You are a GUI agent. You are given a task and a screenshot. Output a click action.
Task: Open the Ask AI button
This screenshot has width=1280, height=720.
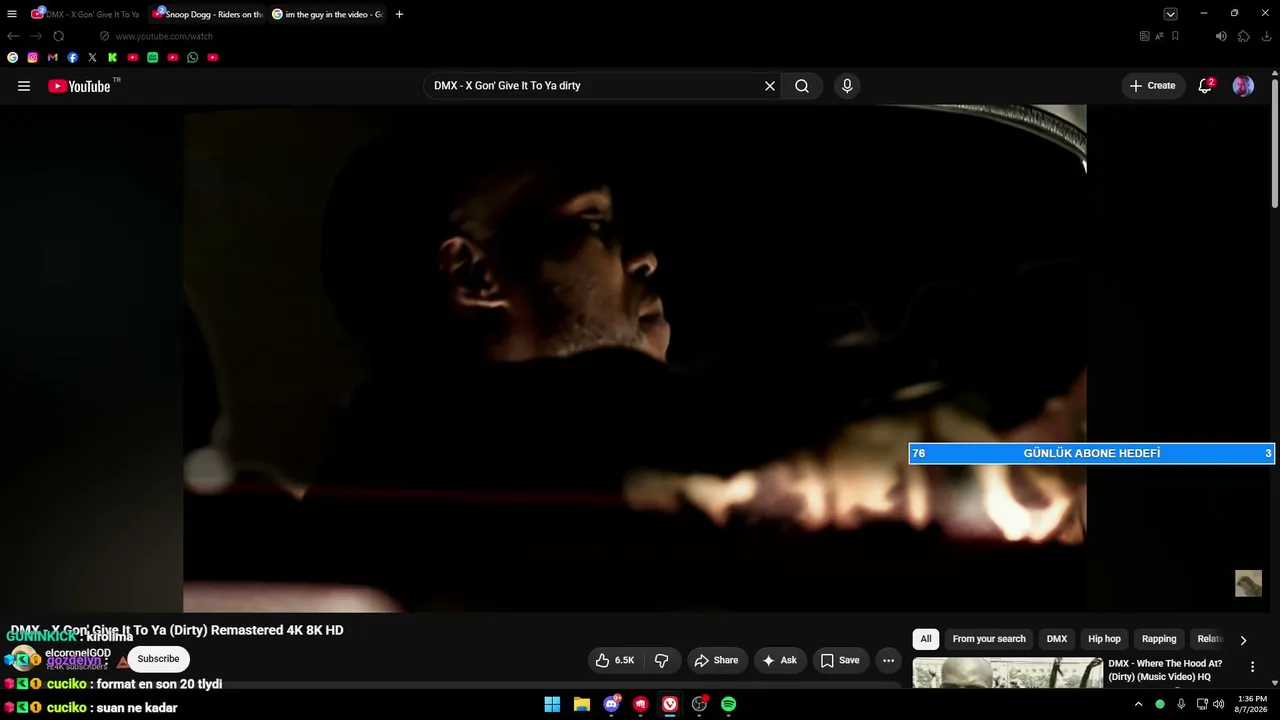(x=779, y=660)
